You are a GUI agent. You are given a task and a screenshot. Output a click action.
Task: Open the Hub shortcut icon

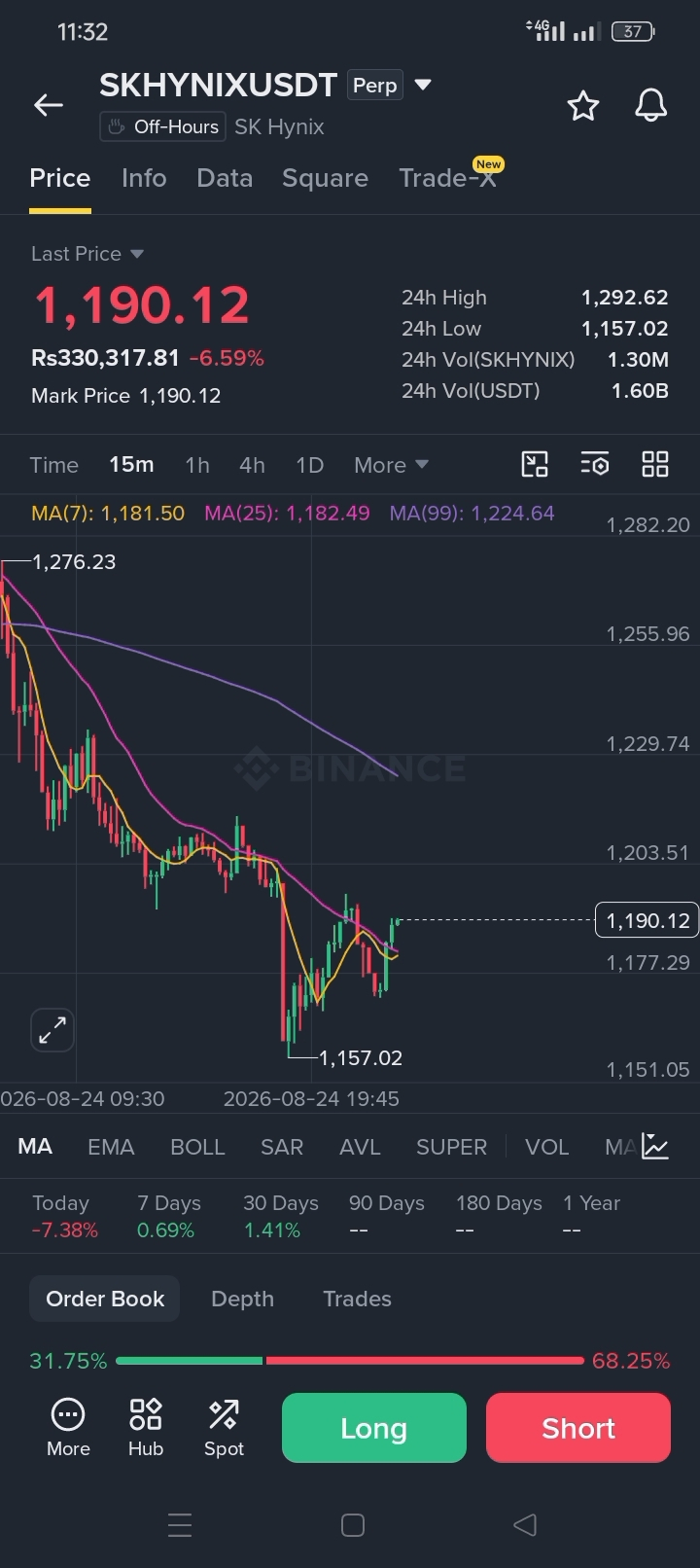[x=146, y=1427]
